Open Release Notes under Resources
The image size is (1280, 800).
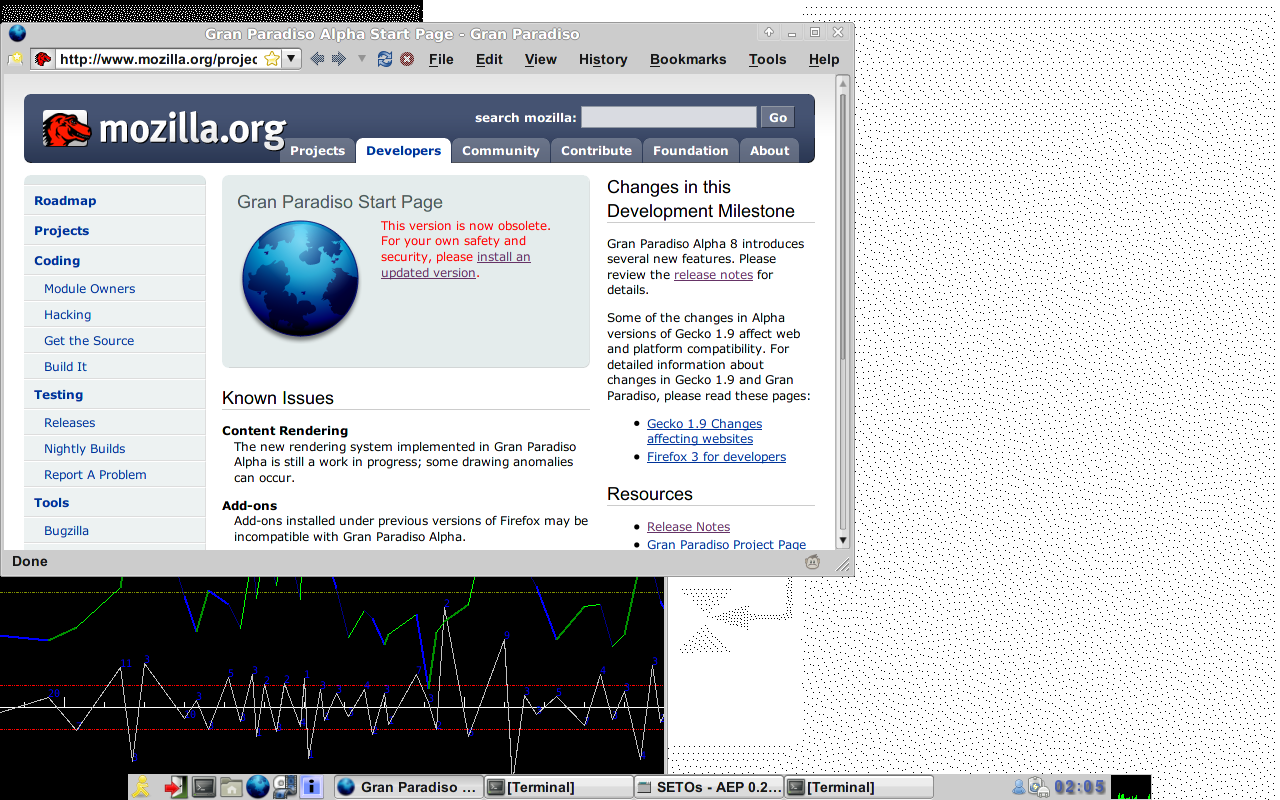tap(688, 527)
